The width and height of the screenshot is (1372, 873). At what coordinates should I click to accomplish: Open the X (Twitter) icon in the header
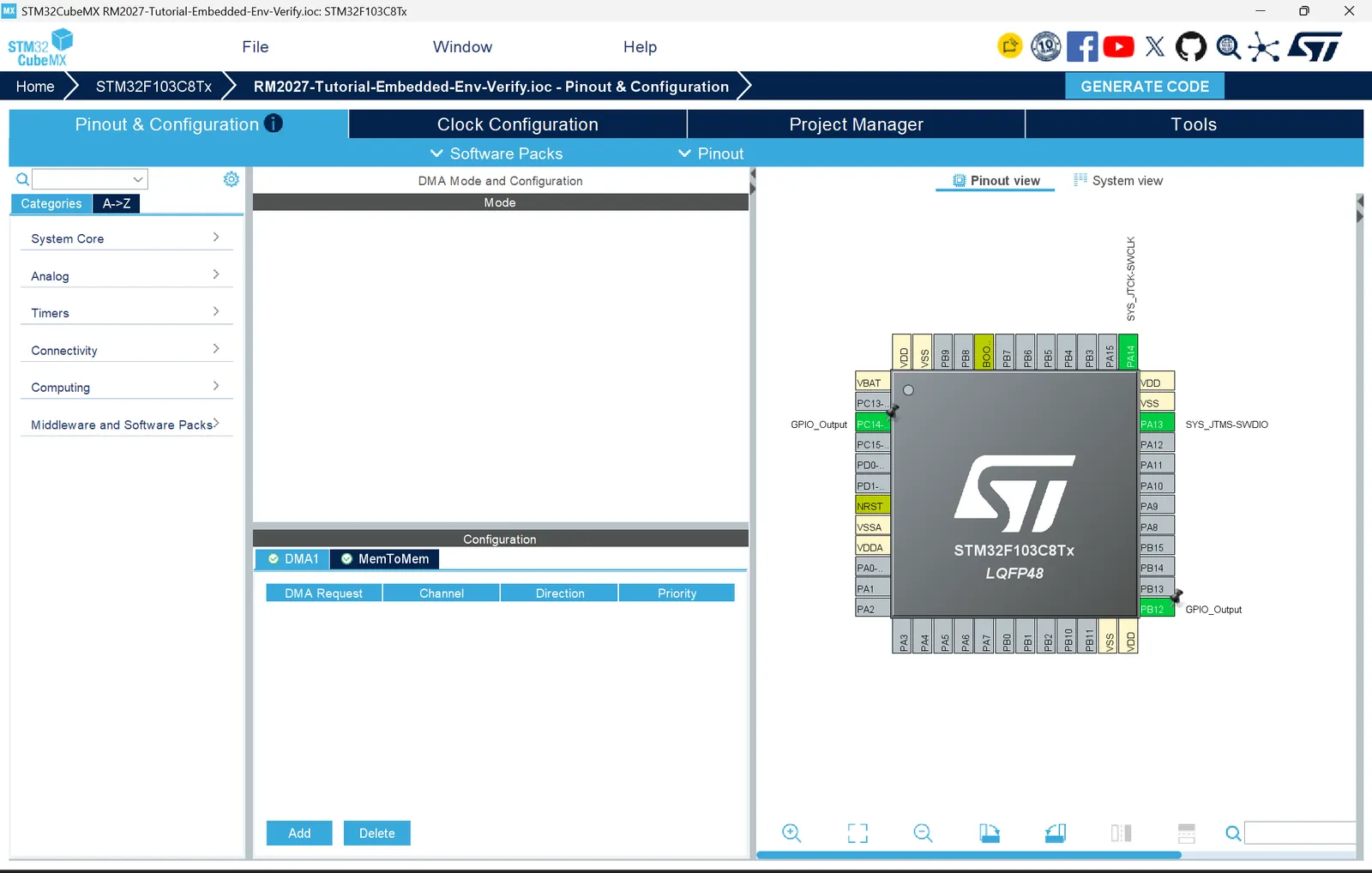(1155, 46)
